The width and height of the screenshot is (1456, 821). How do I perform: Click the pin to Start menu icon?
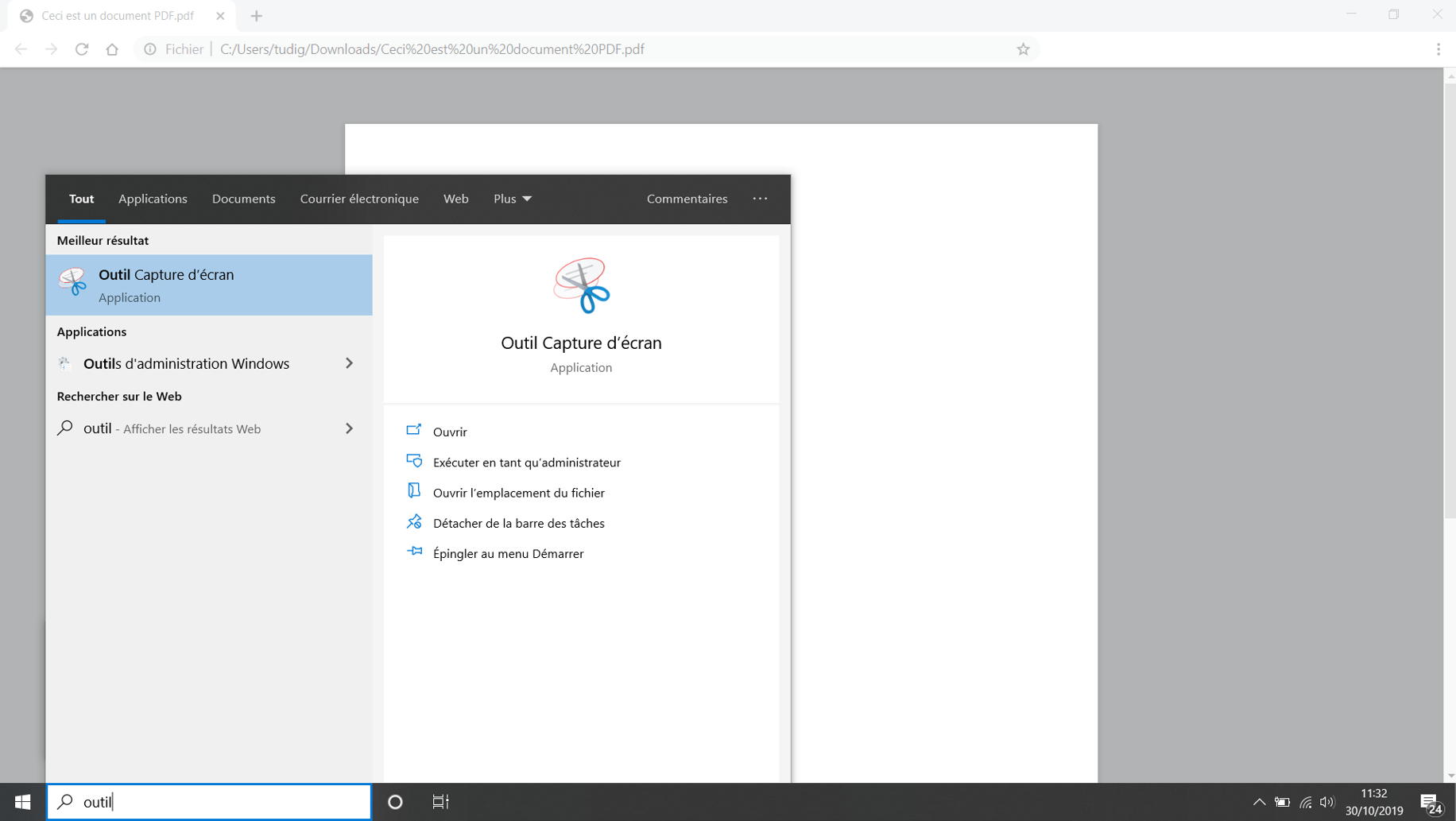[414, 552]
